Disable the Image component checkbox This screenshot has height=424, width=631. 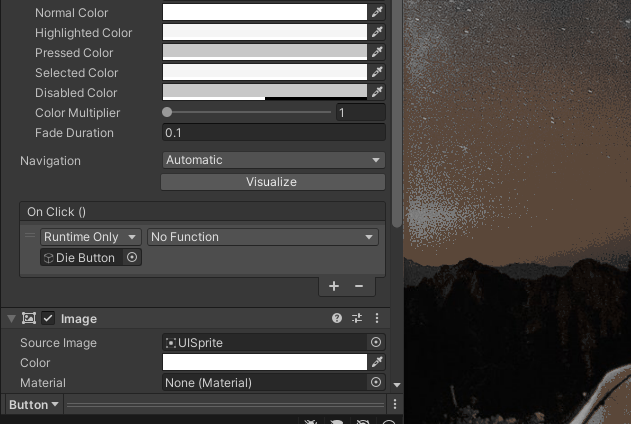[x=48, y=318]
